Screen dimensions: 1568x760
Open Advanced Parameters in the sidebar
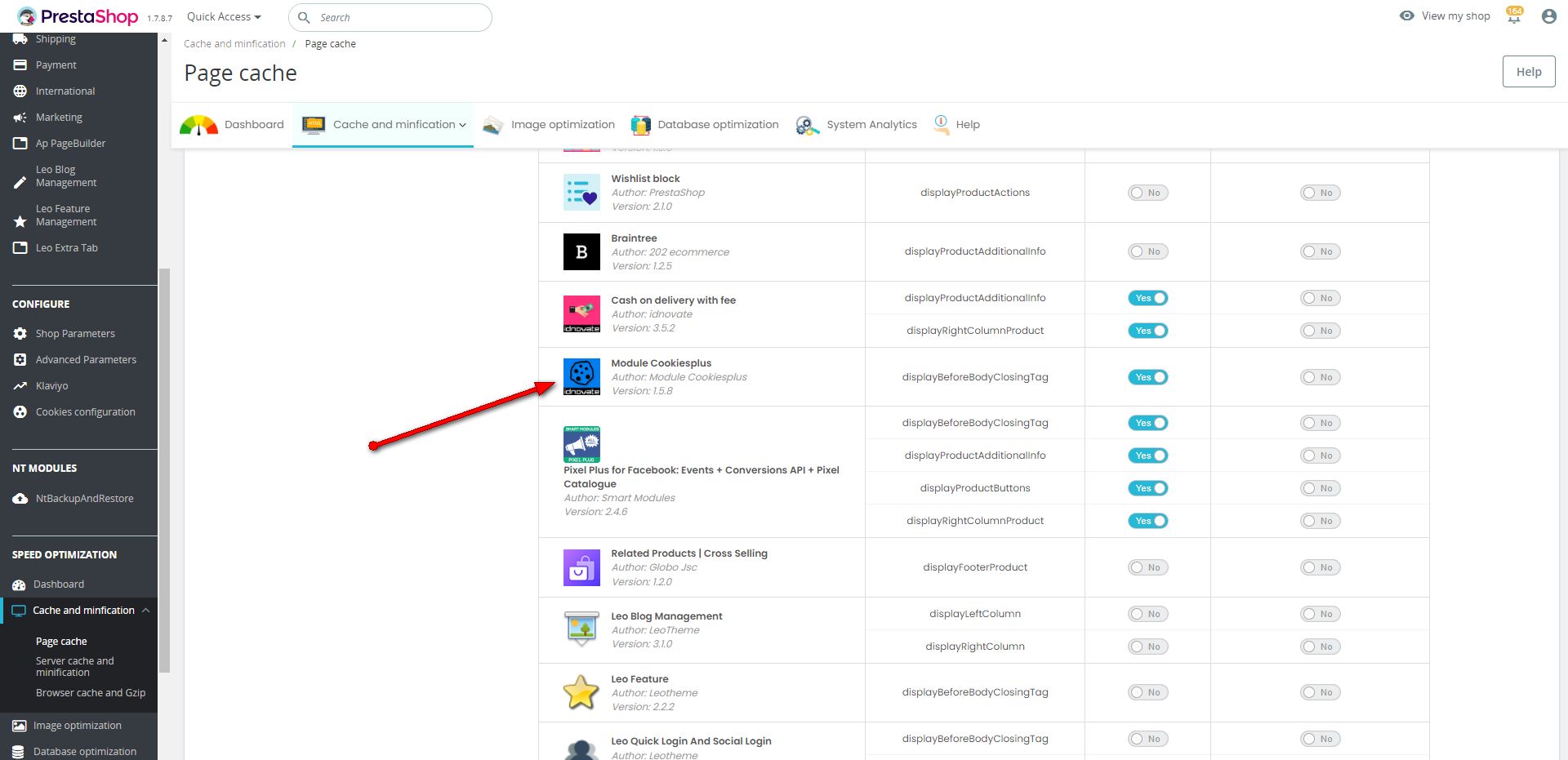click(x=86, y=360)
